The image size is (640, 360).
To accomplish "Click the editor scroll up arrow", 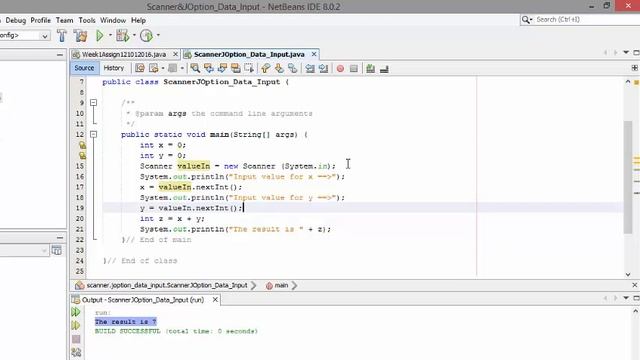I will 628,82.
